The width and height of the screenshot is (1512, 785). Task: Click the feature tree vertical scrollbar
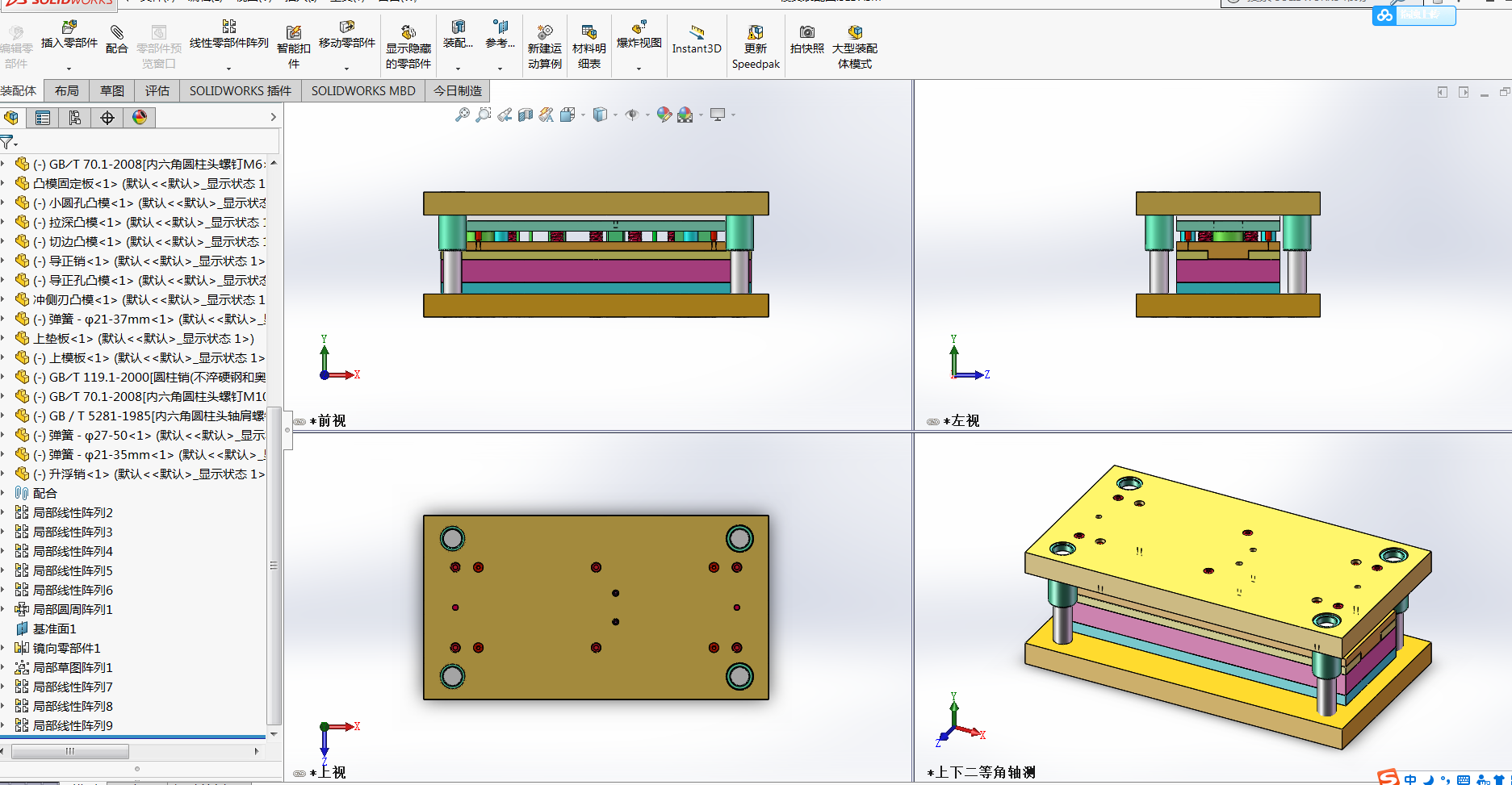[x=274, y=565]
